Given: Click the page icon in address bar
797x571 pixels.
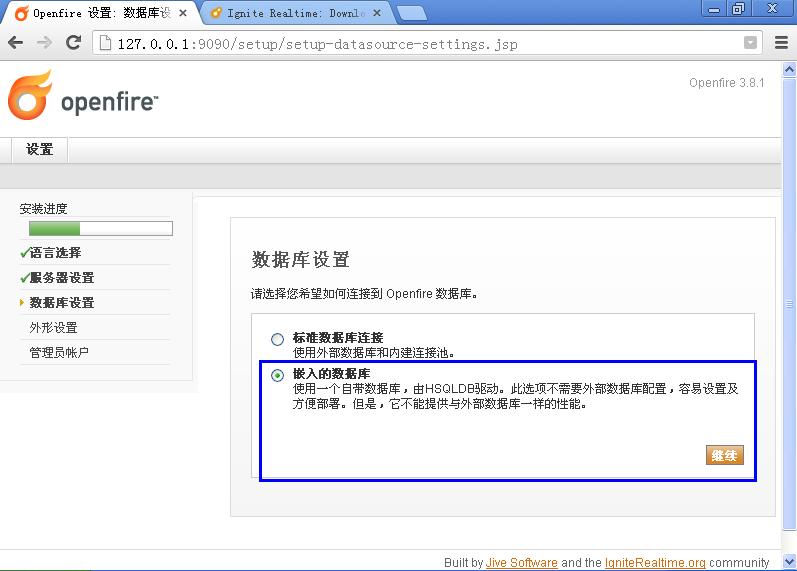Looking at the screenshot, I should [105, 43].
